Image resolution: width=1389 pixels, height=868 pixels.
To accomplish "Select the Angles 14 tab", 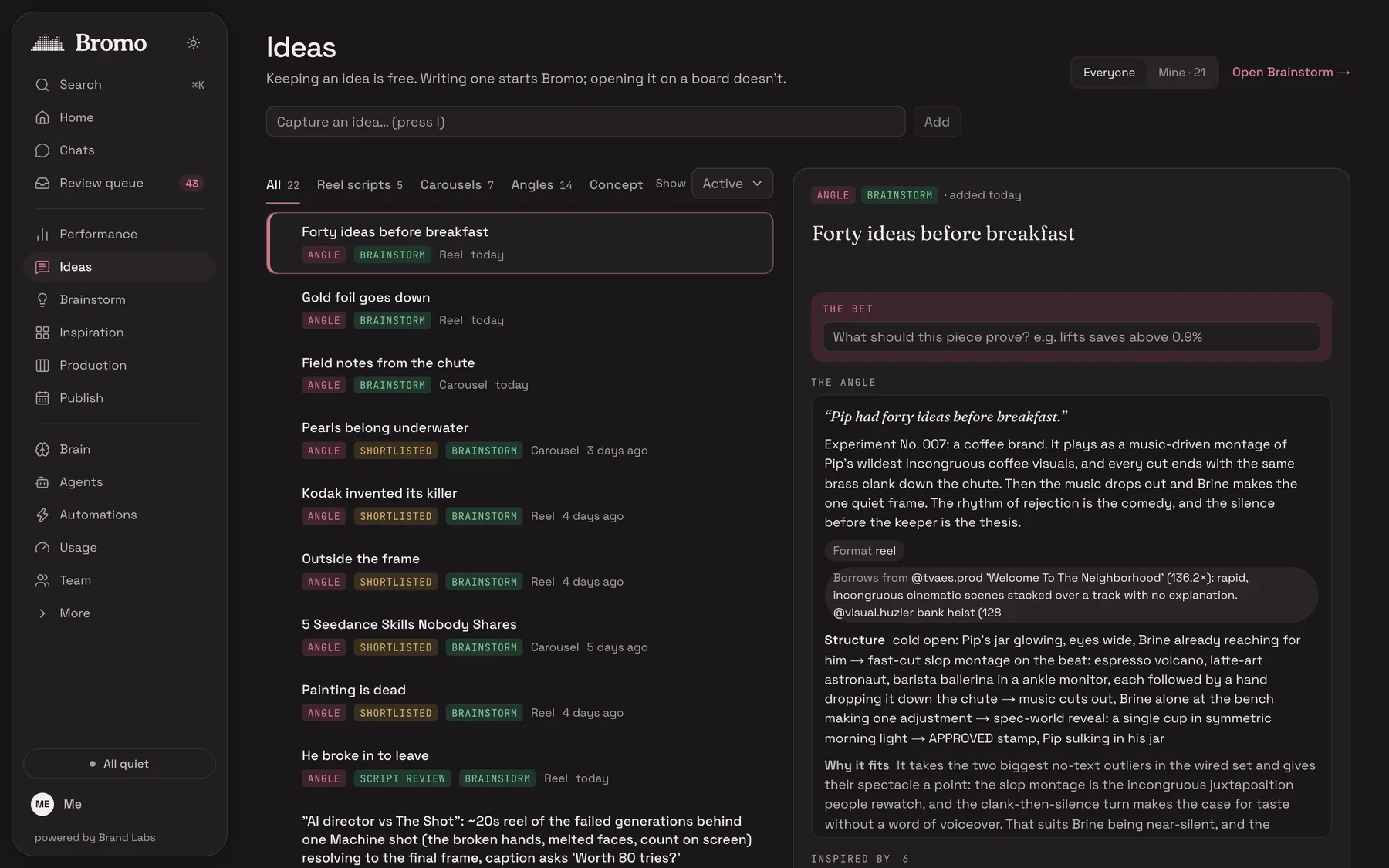I will (x=542, y=185).
